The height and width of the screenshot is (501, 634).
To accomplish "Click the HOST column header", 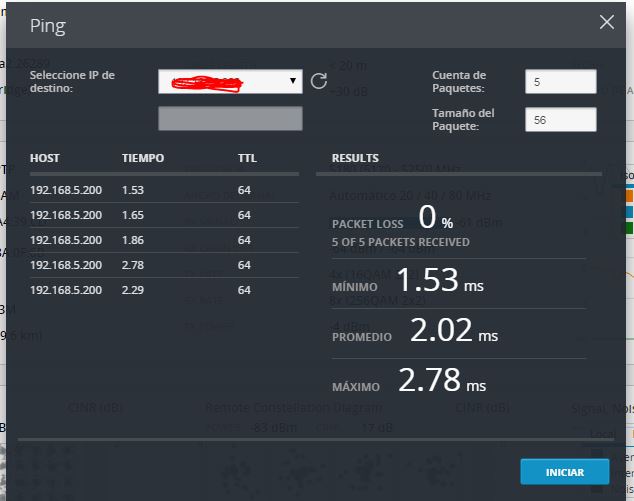I will 45,158.
